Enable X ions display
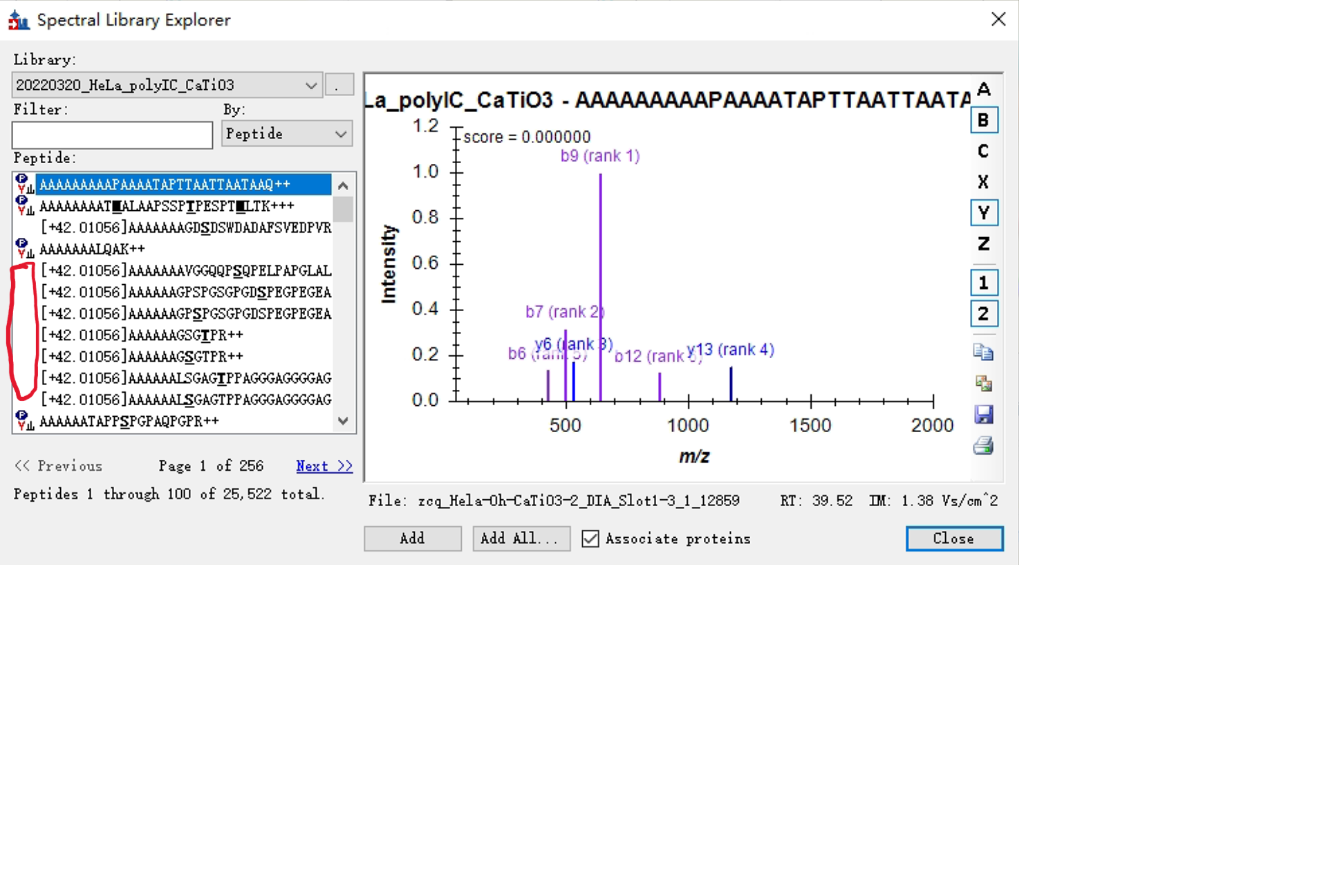 click(x=983, y=182)
